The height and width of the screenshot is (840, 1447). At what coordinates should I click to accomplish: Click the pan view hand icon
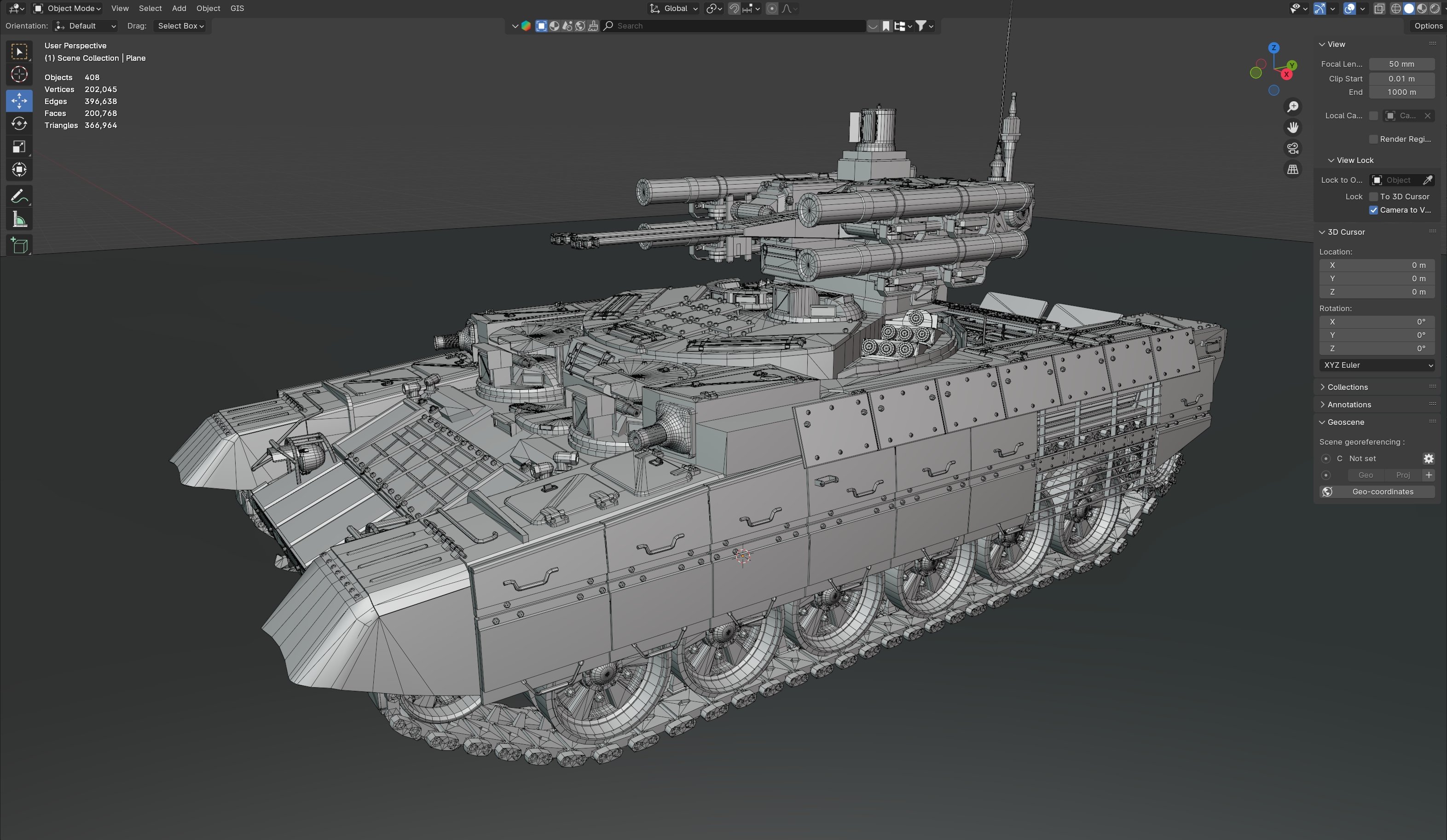1292,127
